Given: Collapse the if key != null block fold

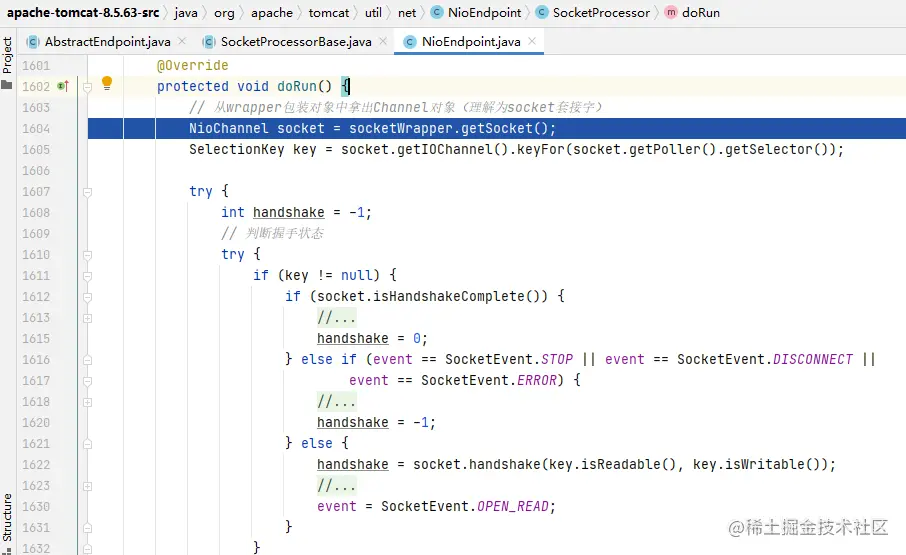Looking at the screenshot, I should point(87,276).
